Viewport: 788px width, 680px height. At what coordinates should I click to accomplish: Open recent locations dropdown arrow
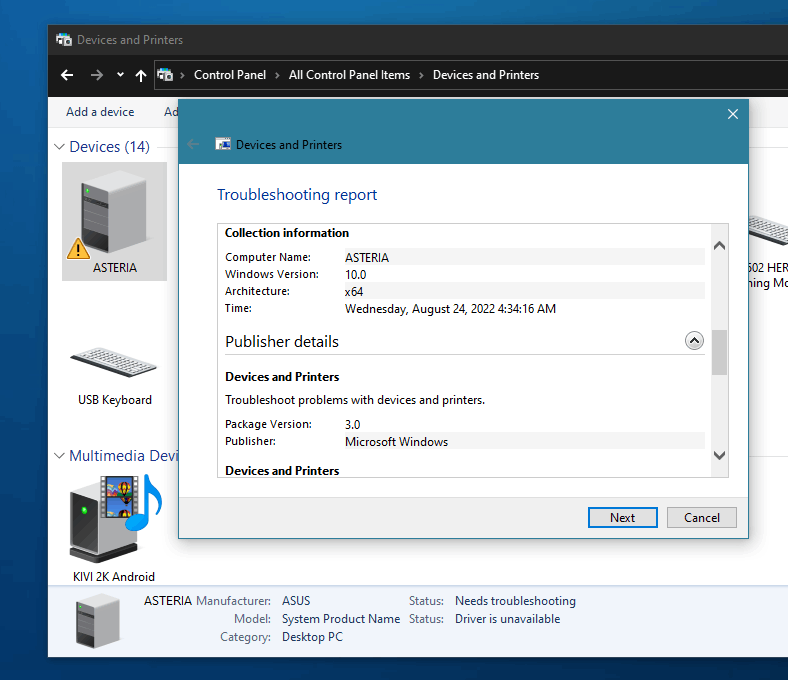120,75
